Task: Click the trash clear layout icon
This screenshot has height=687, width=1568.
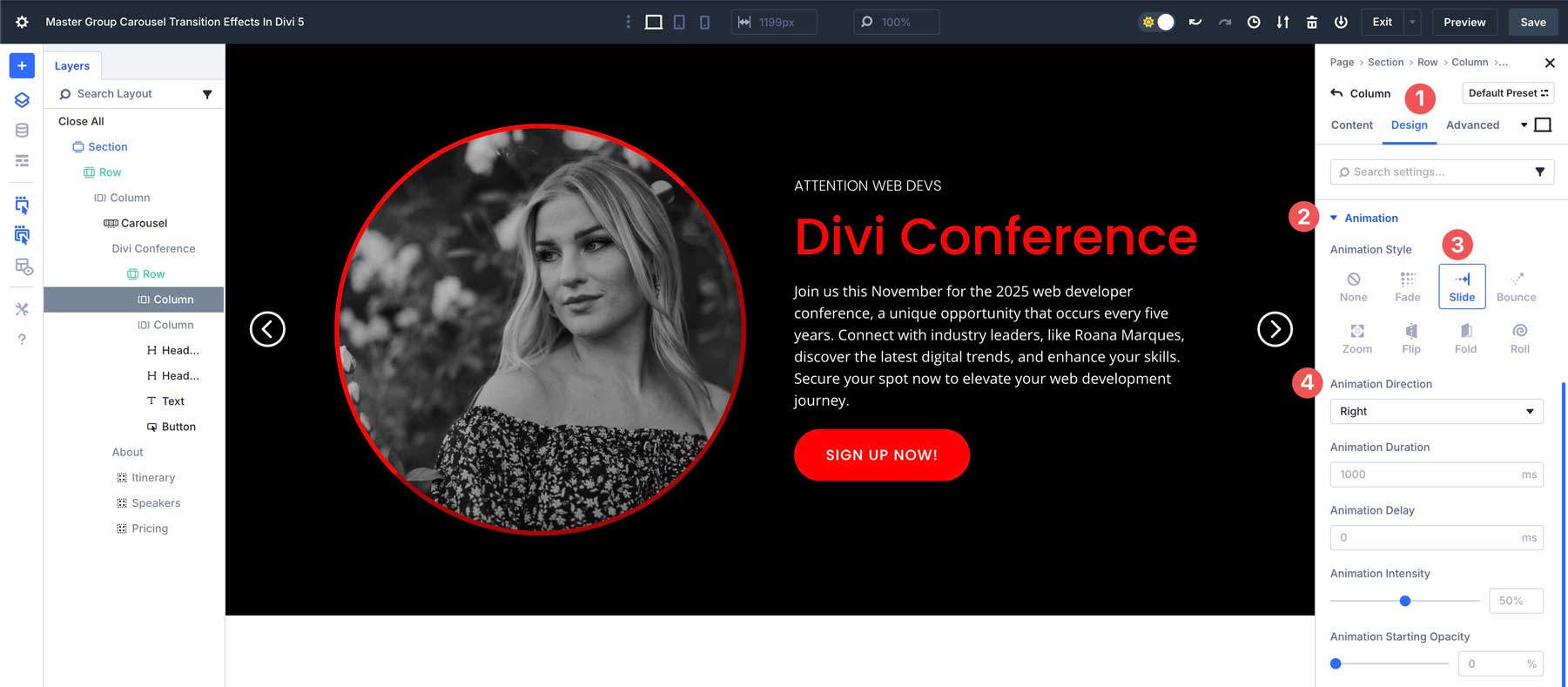Action: tap(1312, 22)
